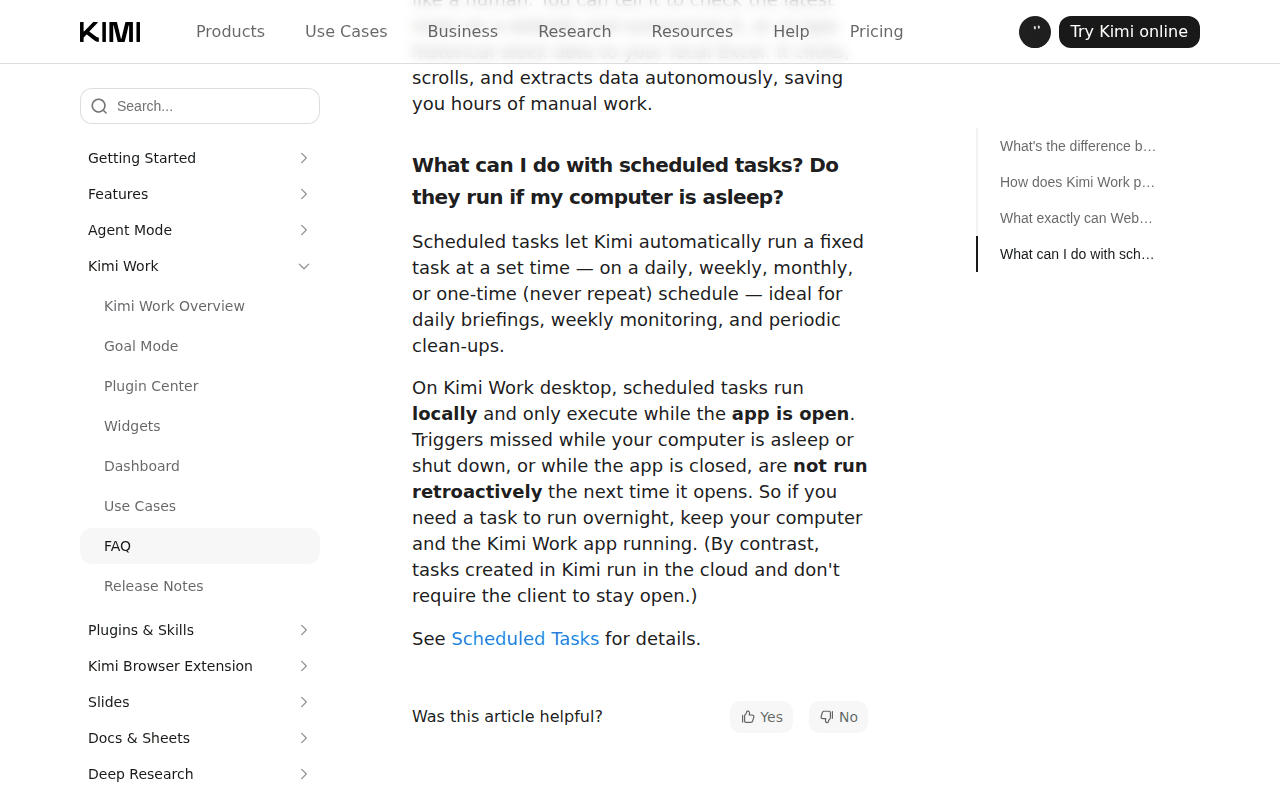1280x800 pixels.
Task: Click Try Kimi online button
Action: click(x=1129, y=32)
